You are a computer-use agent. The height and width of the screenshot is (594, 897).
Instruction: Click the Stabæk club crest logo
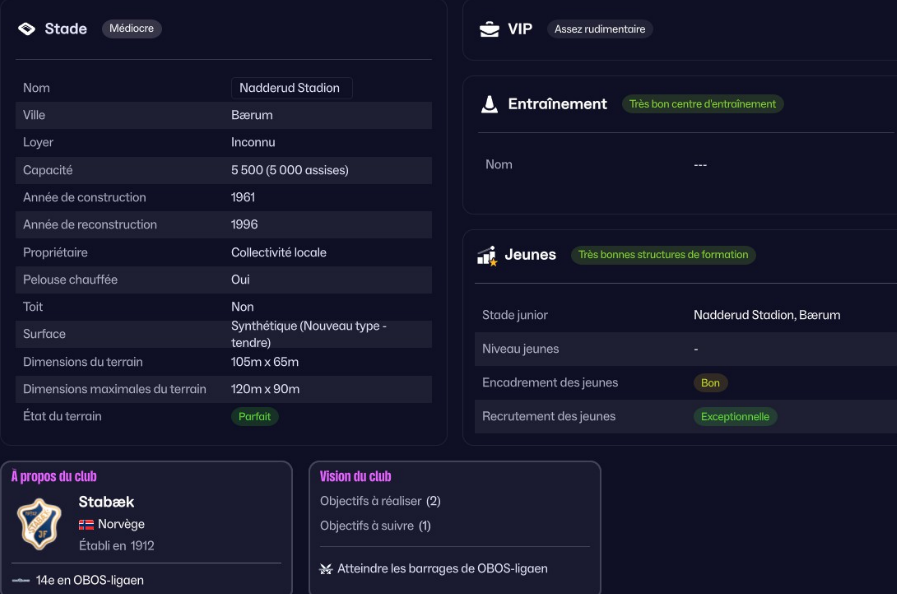[39, 522]
